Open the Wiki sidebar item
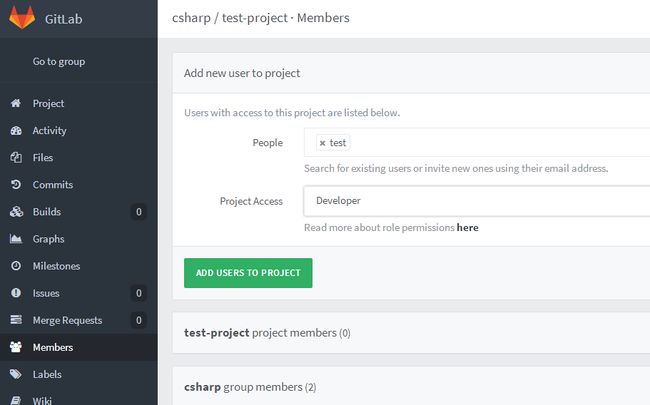 coord(42,400)
